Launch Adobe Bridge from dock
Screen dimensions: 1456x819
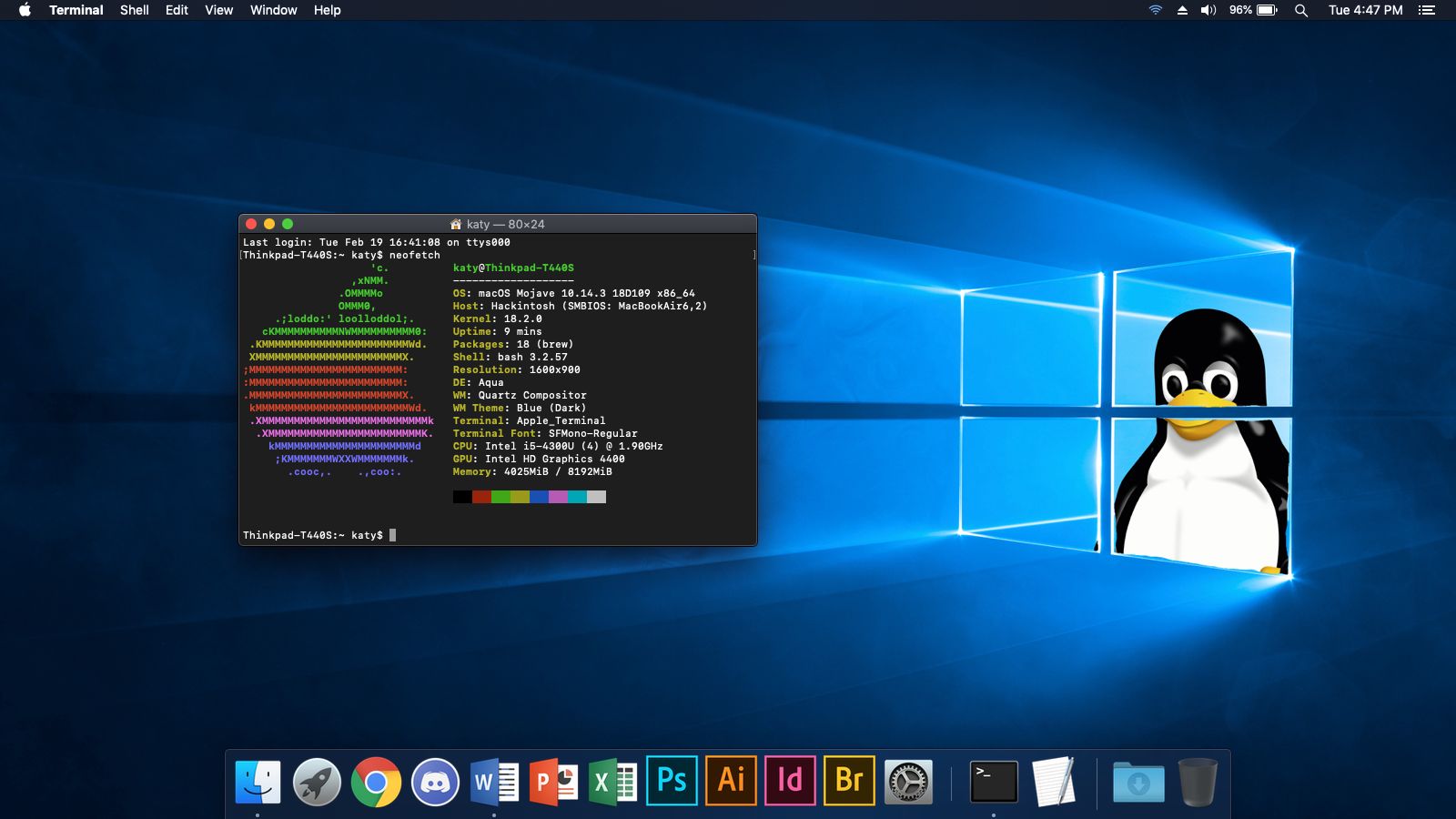point(849,781)
